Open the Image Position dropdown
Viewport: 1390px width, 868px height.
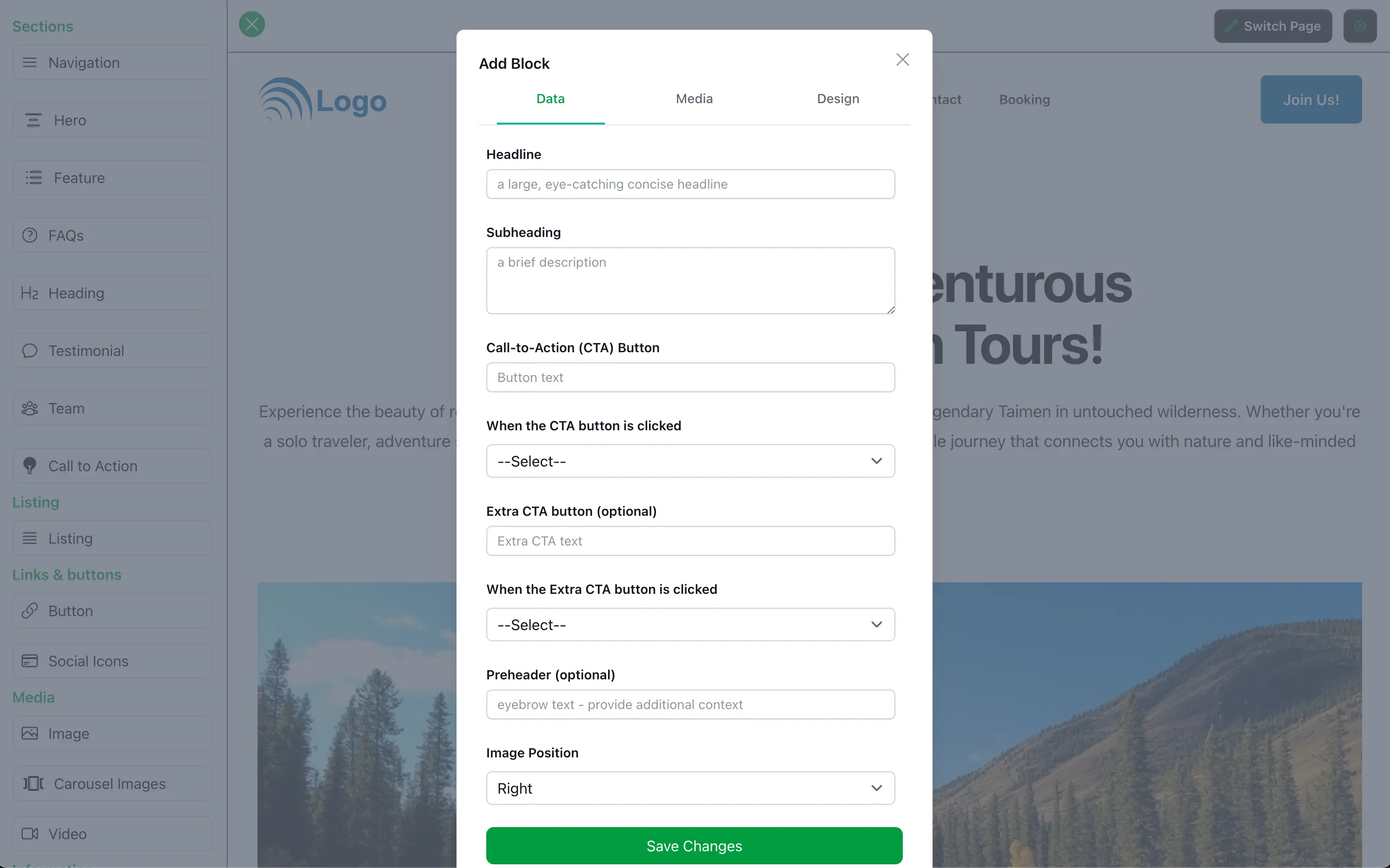coord(690,788)
